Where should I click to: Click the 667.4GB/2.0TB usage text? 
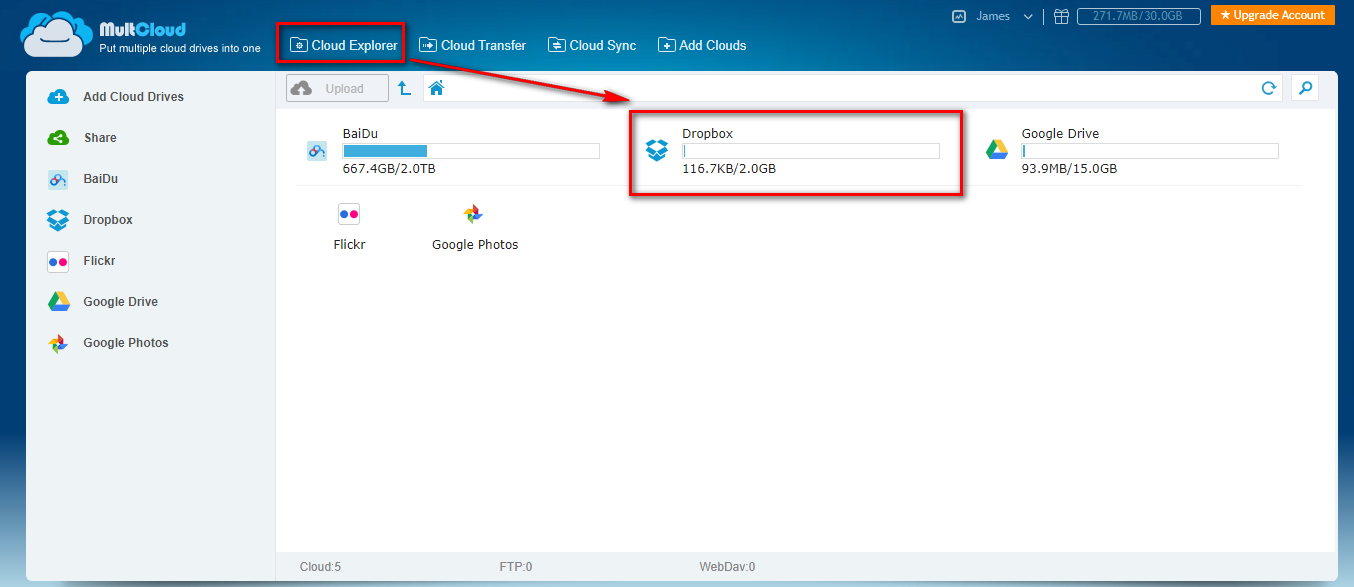[x=389, y=169]
